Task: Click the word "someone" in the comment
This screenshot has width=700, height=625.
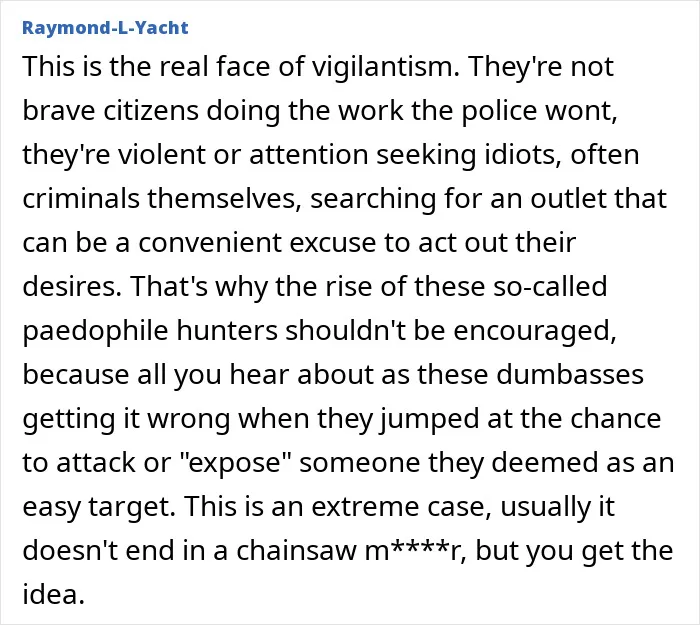Action: [359, 463]
